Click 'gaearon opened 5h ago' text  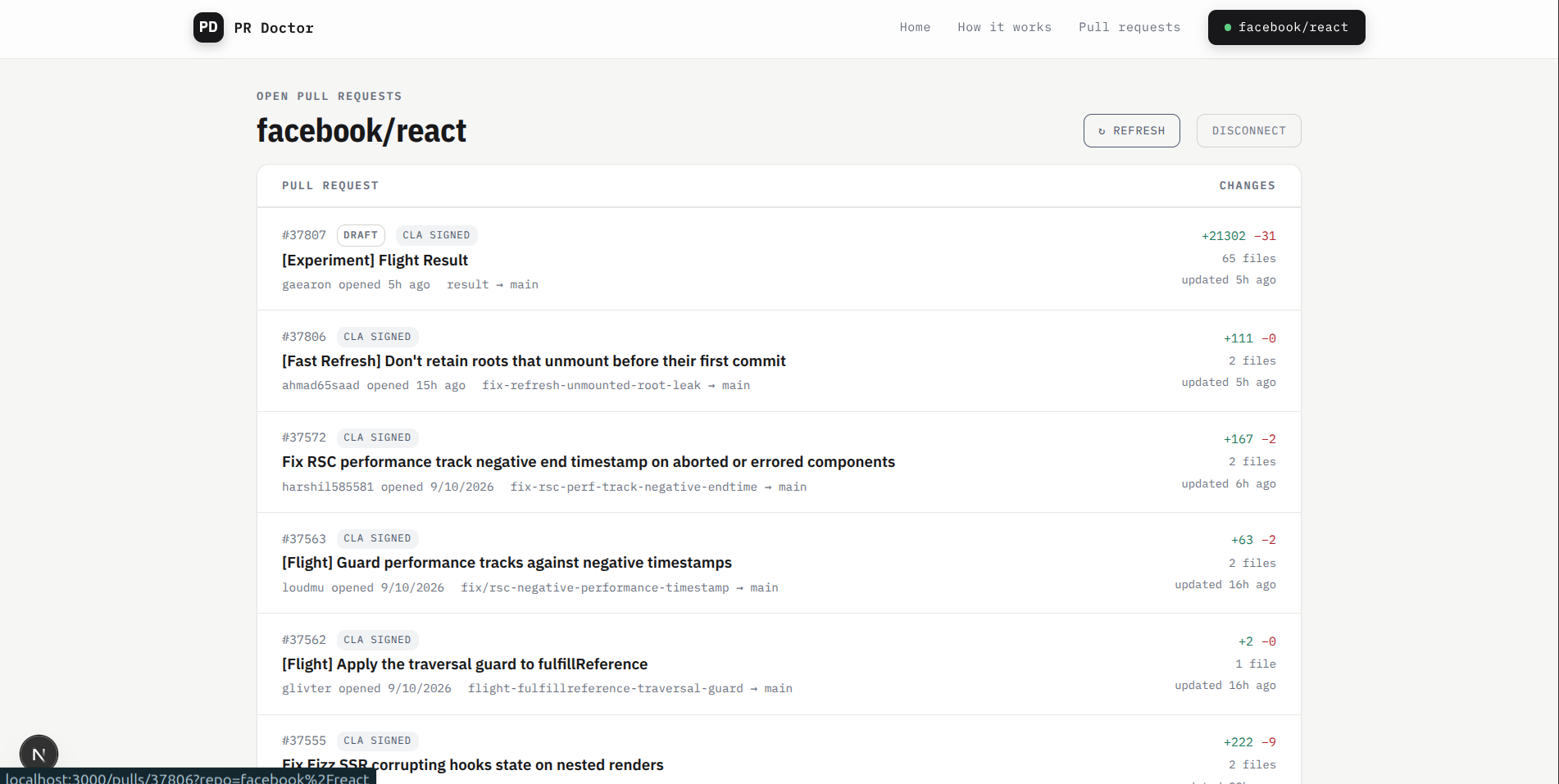coord(356,284)
